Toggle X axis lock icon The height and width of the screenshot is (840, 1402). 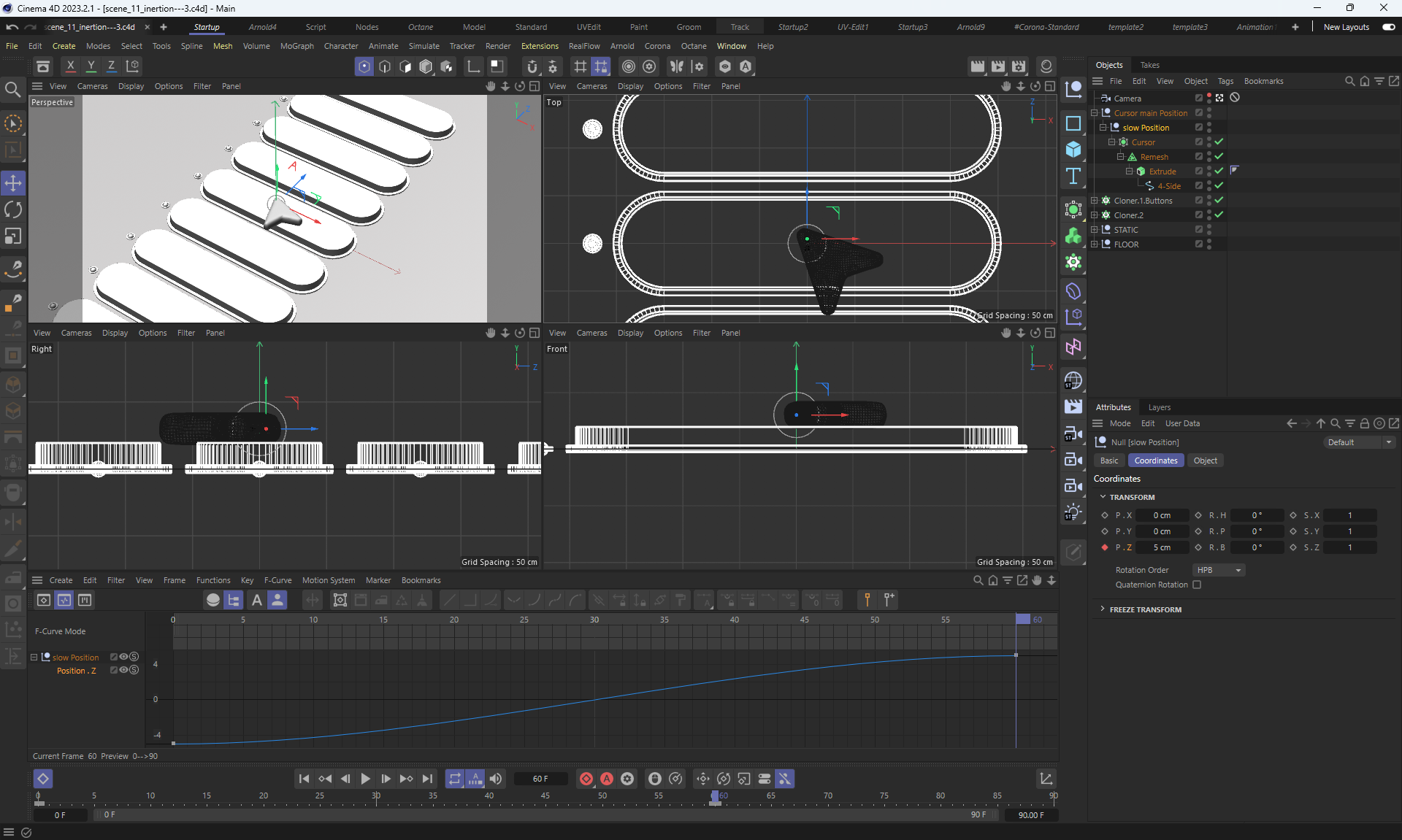(70, 66)
